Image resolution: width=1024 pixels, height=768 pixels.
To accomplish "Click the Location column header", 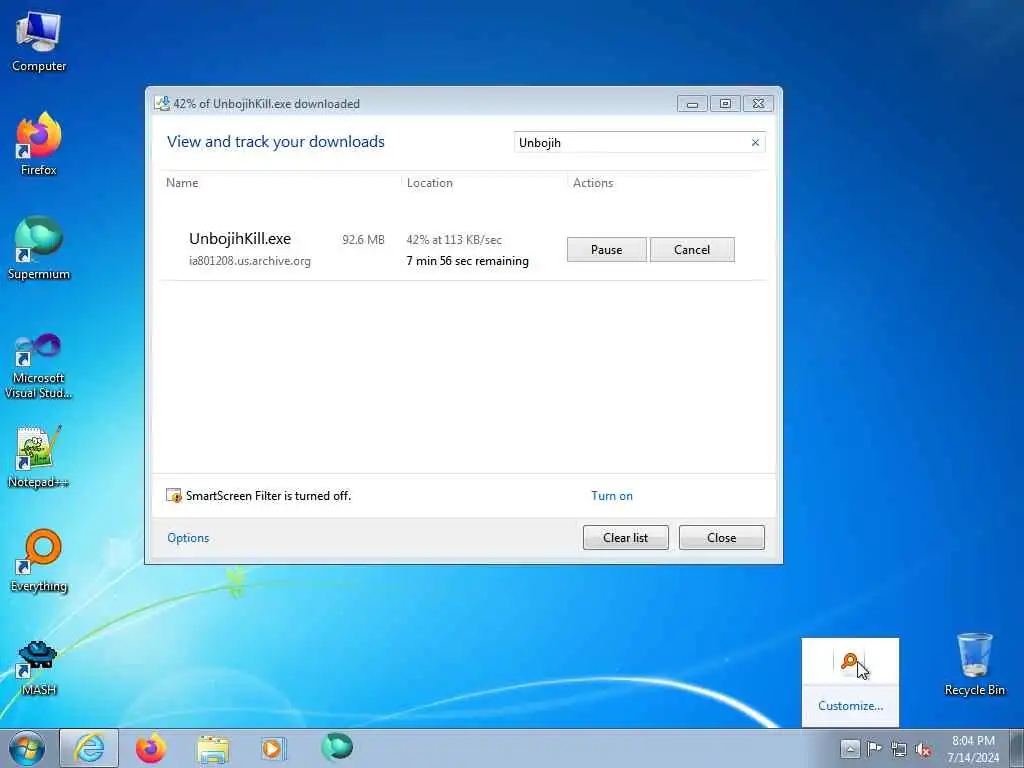I will coord(430,183).
